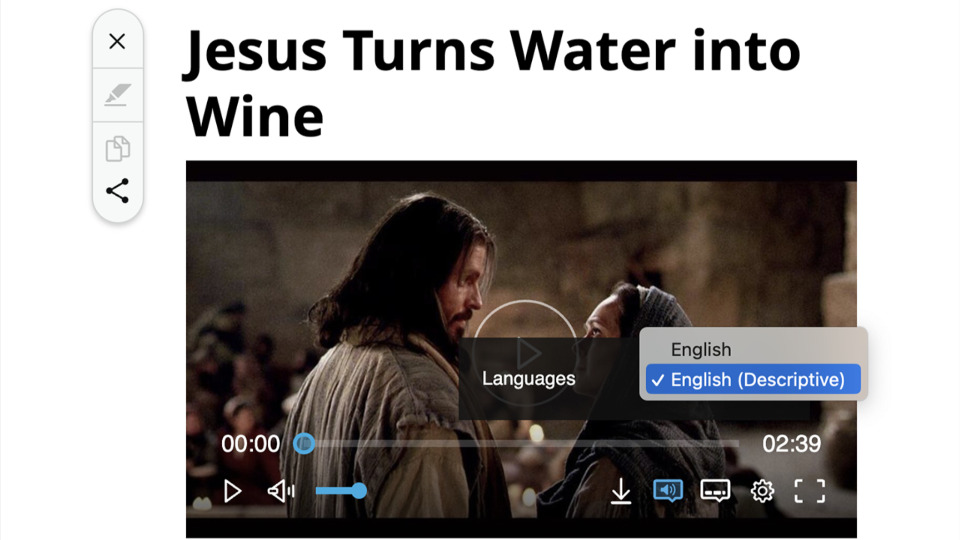Enter fullscreen mode
The width and height of the screenshot is (960, 540).
click(x=809, y=491)
